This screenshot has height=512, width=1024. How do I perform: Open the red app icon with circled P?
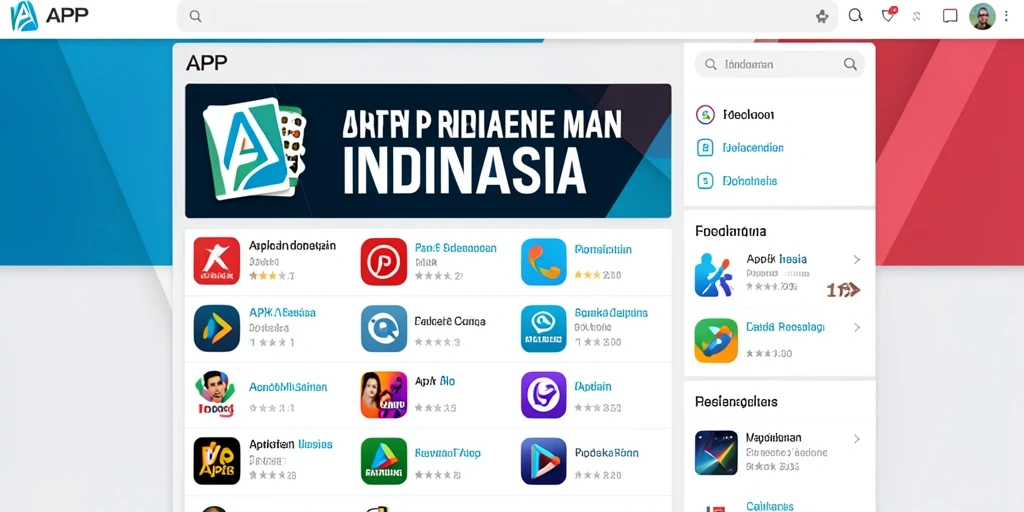(384, 261)
